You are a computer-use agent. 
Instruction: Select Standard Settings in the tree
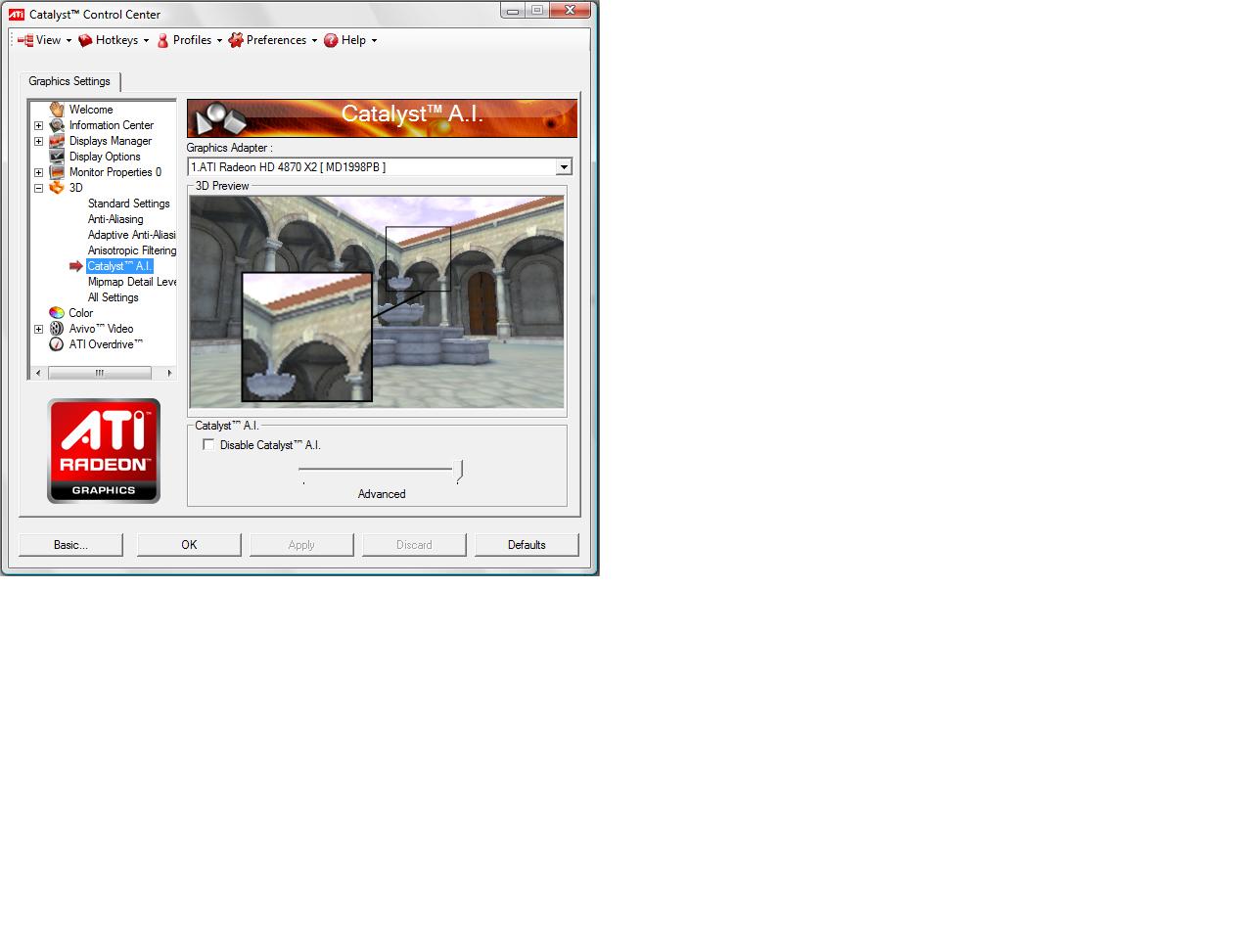click(x=128, y=204)
